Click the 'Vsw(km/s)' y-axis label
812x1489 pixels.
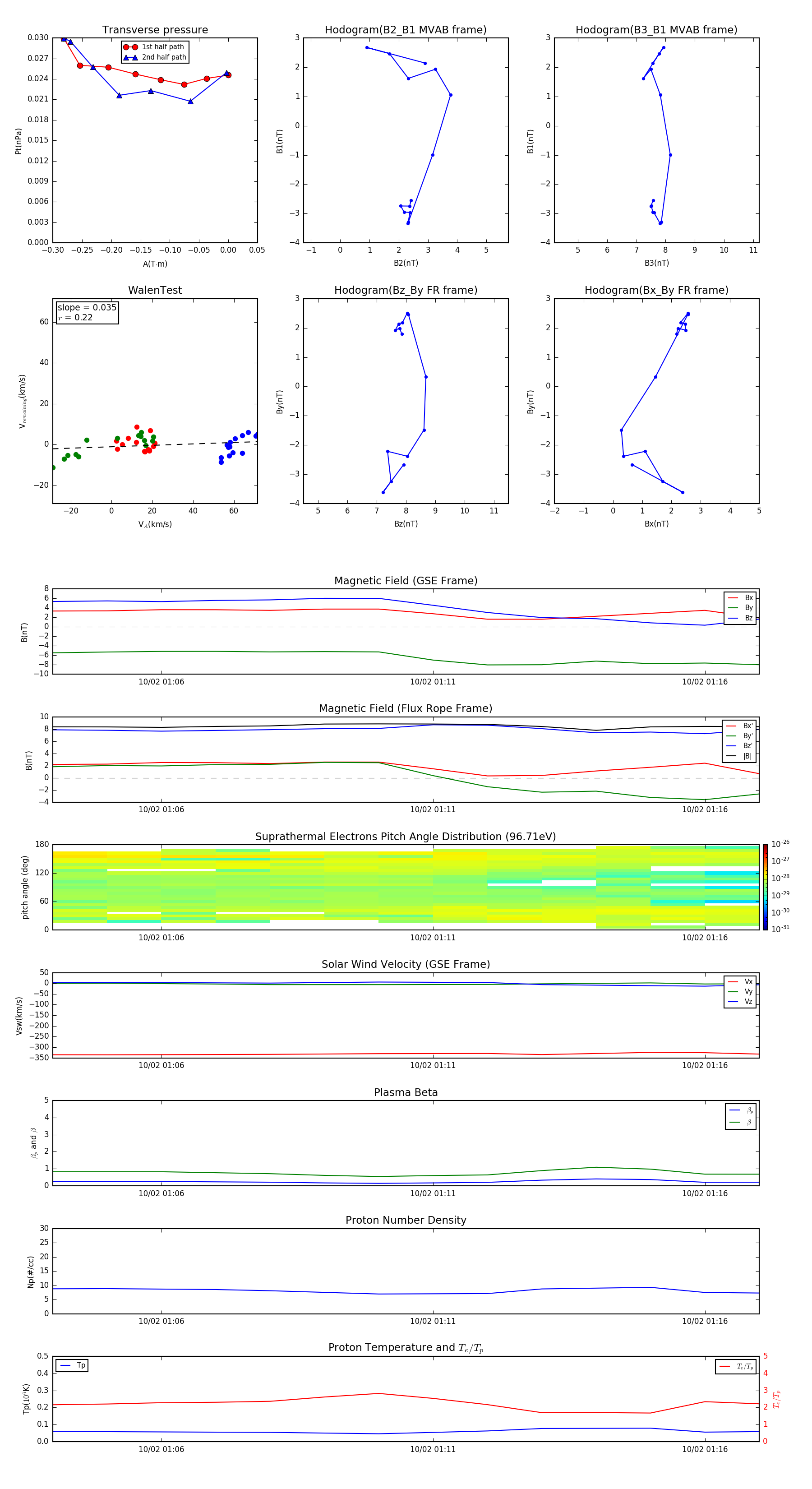(19, 1016)
